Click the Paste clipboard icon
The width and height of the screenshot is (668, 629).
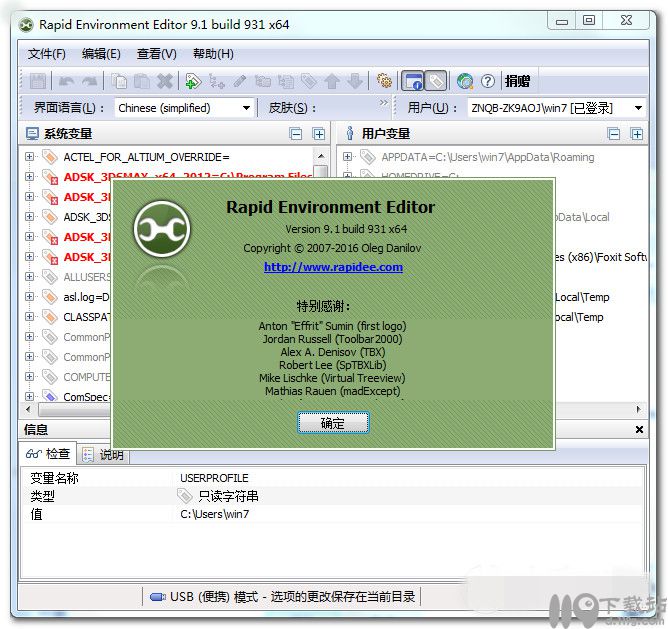pos(142,81)
